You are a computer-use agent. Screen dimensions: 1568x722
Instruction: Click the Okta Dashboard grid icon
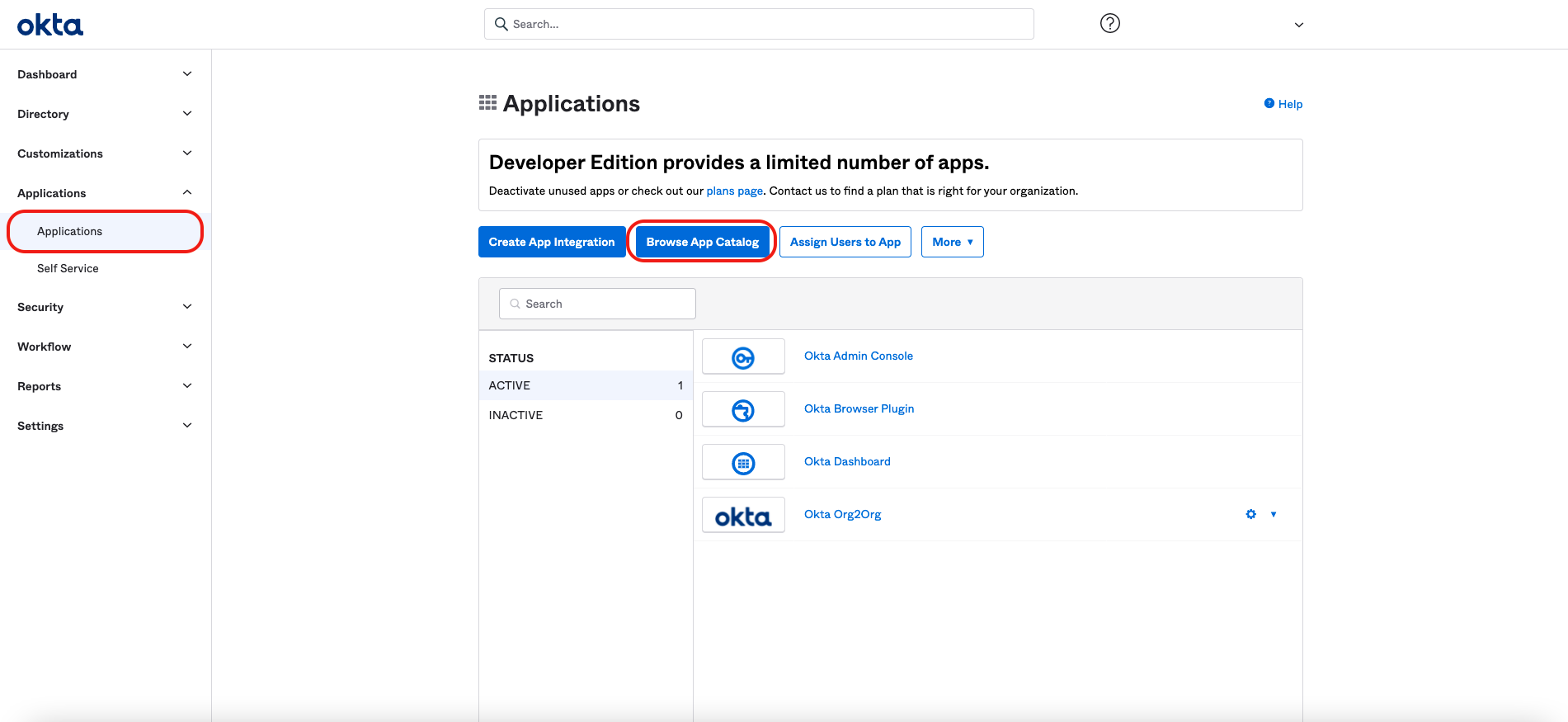743,463
